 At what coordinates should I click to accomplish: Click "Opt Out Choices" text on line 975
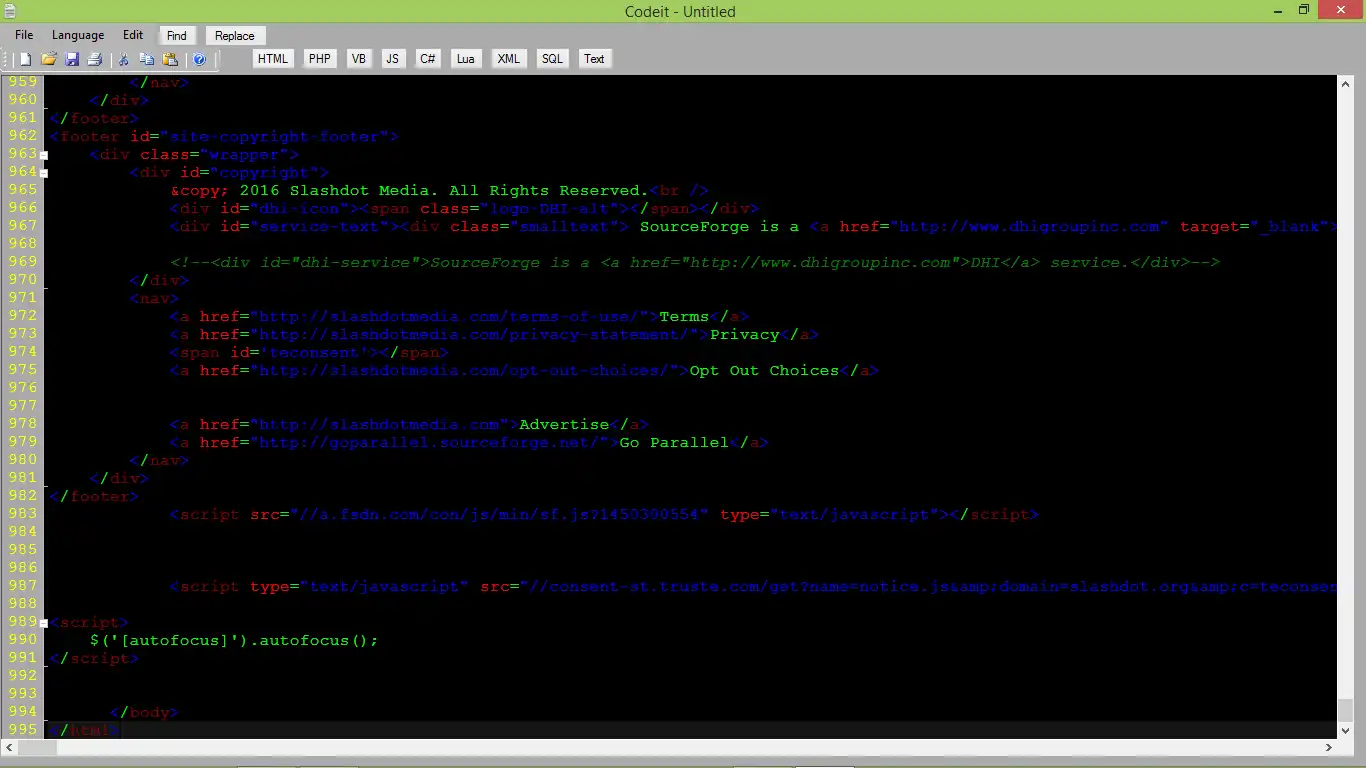click(x=764, y=371)
